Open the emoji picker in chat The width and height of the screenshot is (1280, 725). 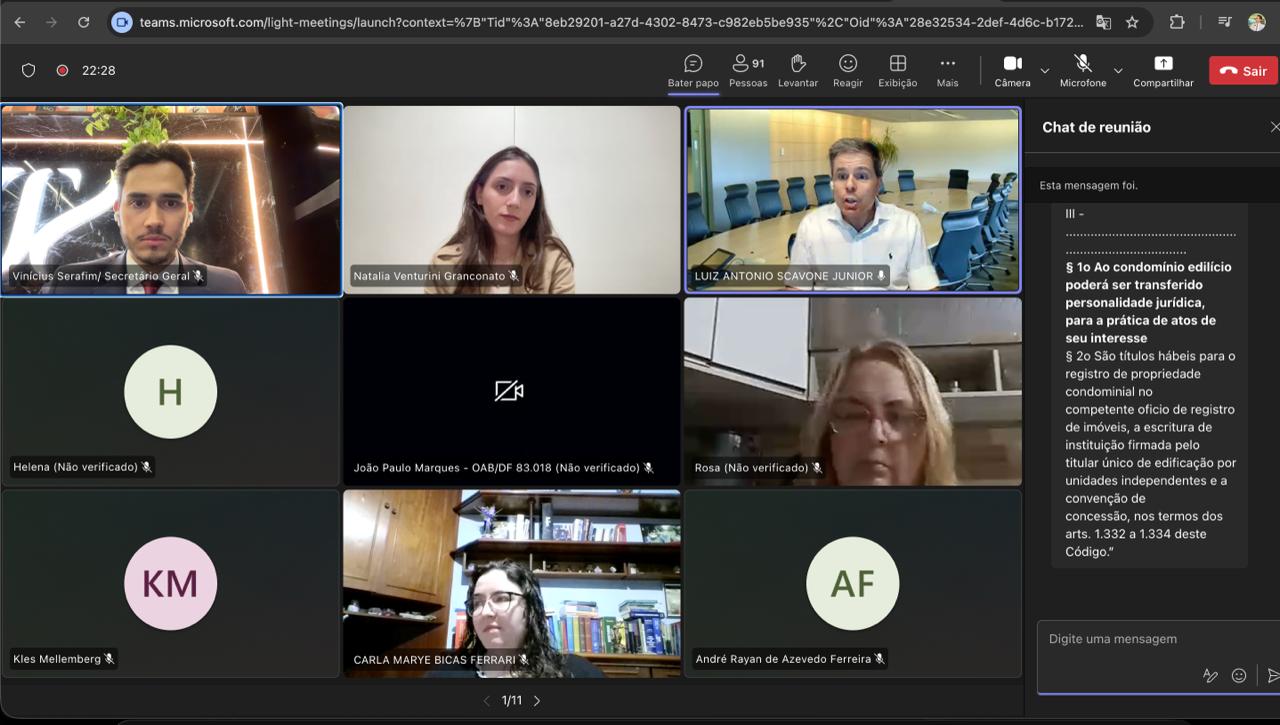1239,676
